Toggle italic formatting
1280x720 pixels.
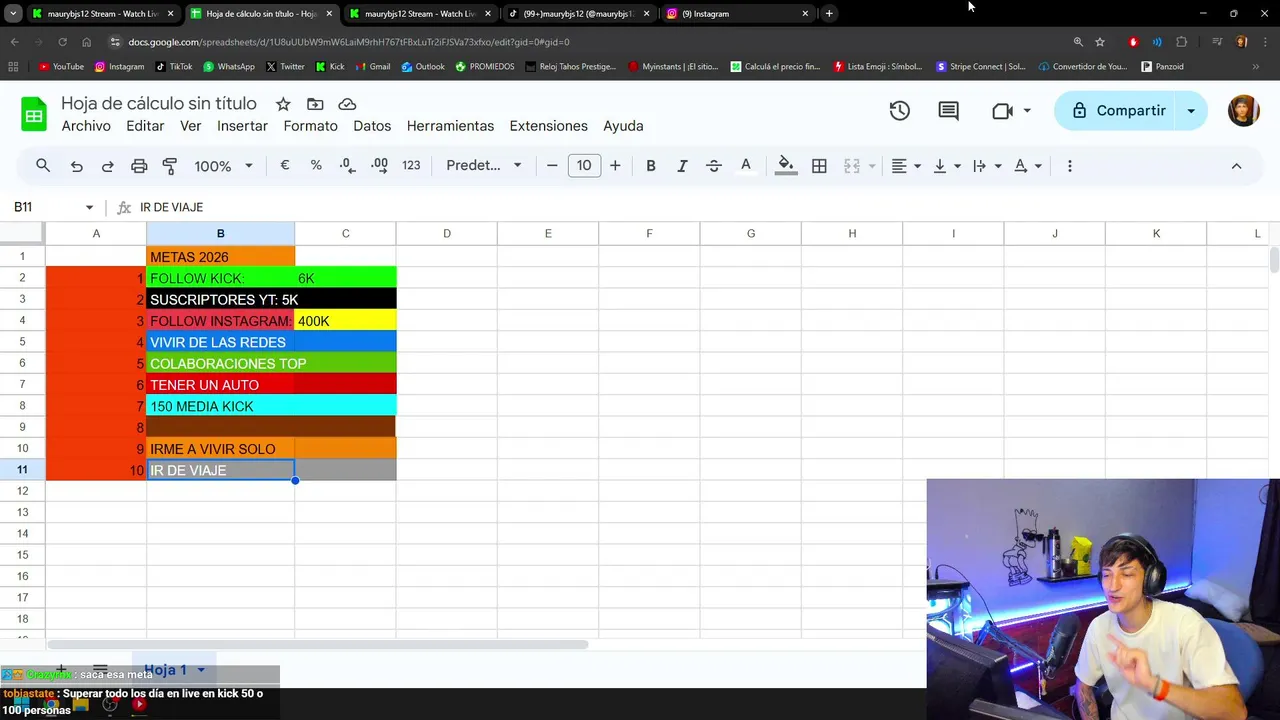(682, 166)
